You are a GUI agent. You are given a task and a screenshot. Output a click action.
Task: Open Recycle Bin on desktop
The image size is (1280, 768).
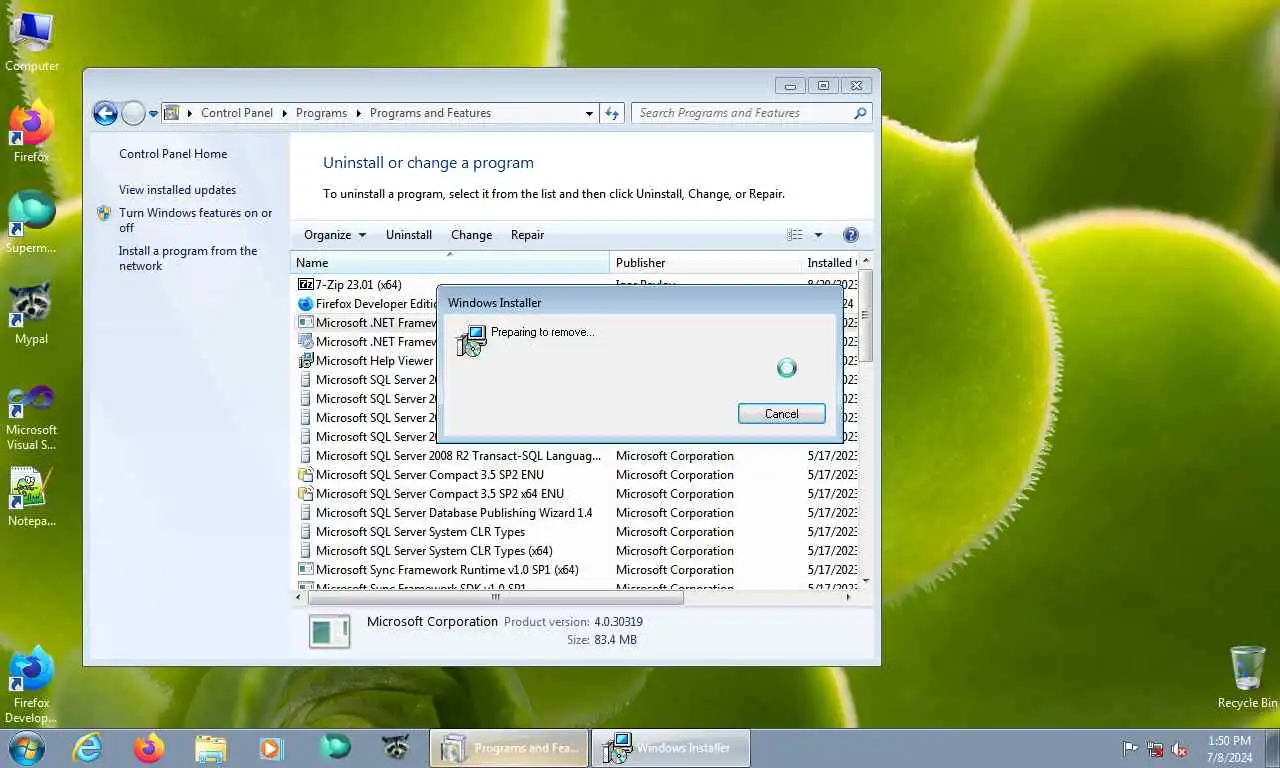1247,677
